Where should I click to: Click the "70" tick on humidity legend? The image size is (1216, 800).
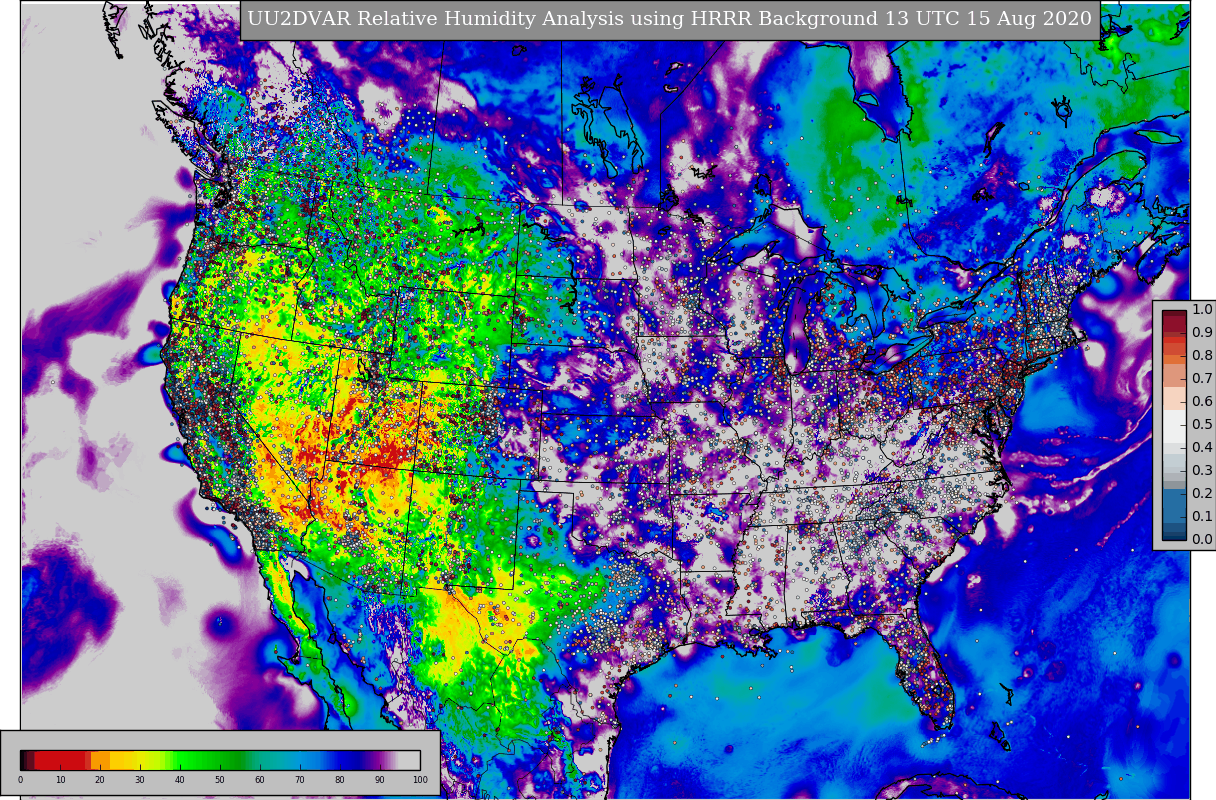point(300,780)
